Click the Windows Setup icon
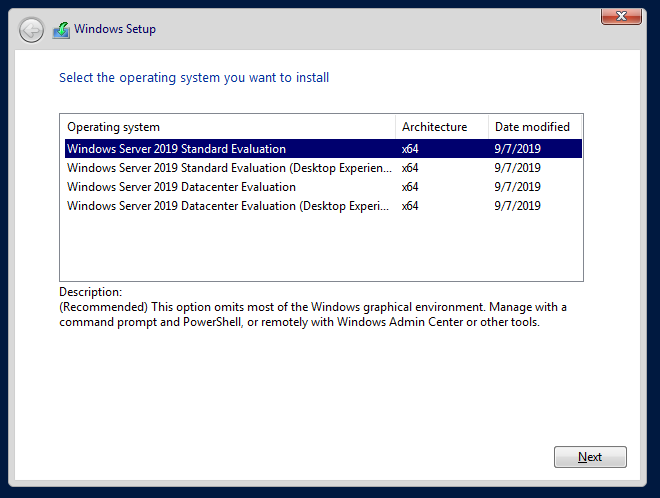 61,30
